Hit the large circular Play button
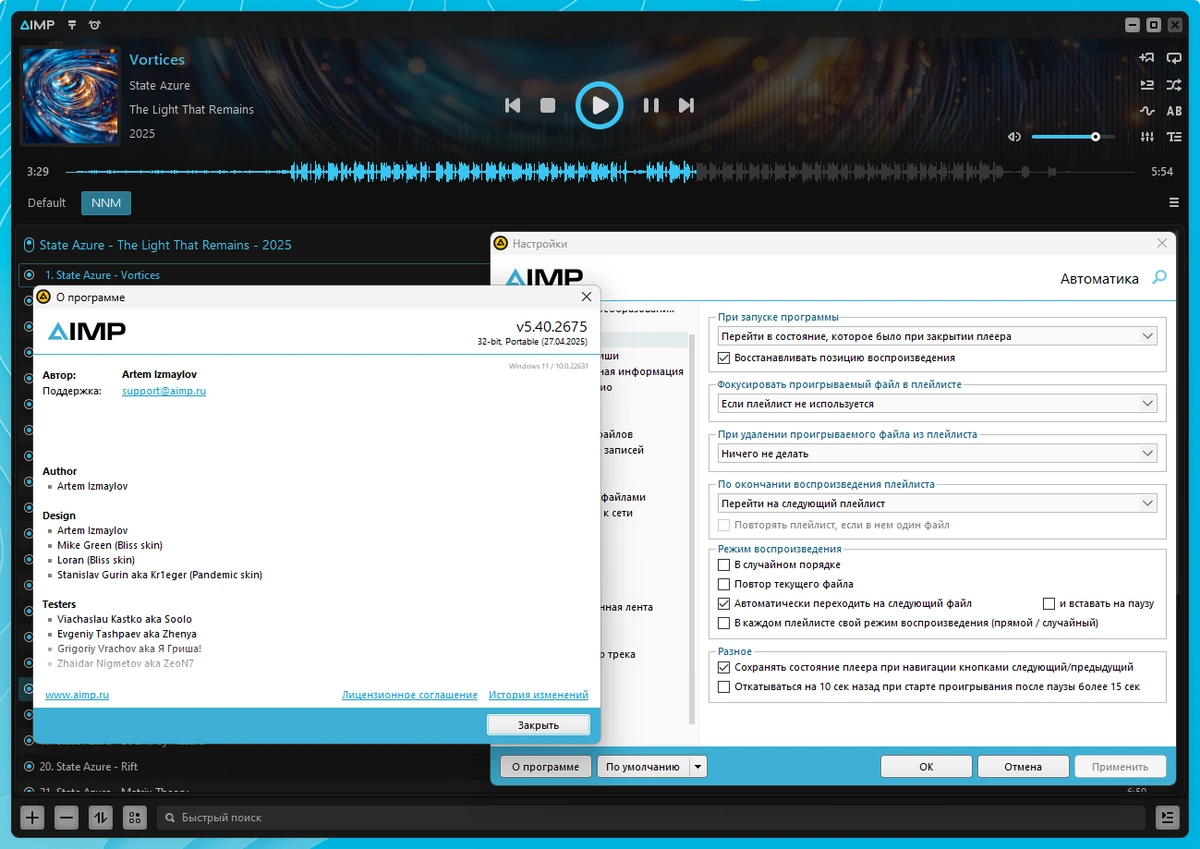Viewport: 1200px width, 849px height. click(599, 105)
